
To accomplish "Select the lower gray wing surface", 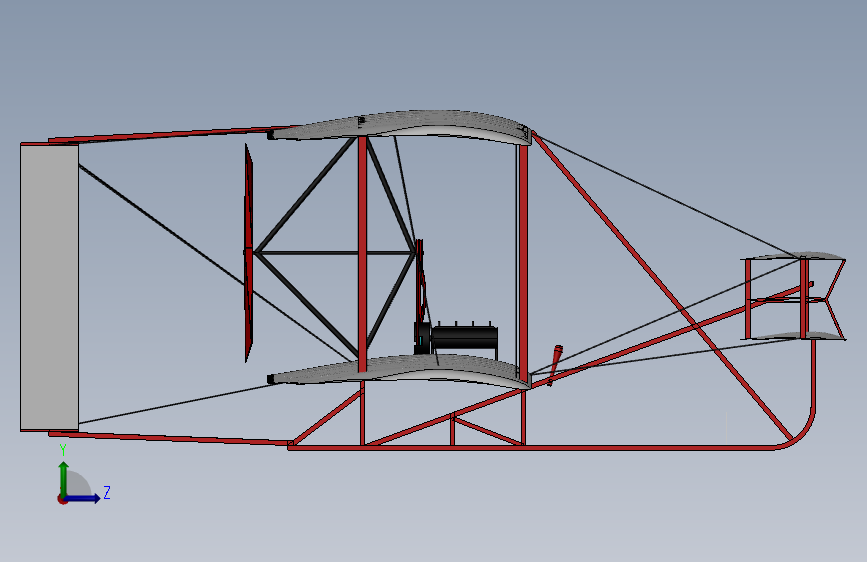I will pos(401,371).
